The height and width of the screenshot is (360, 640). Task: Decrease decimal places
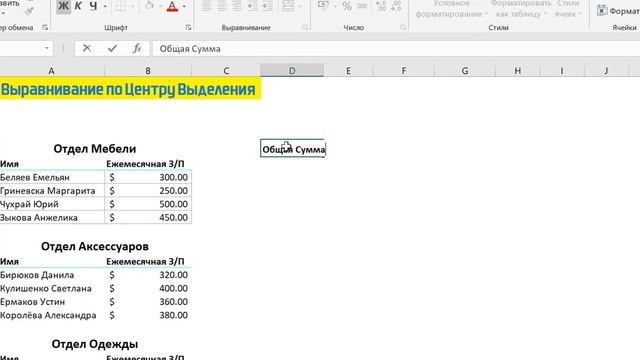pyautogui.click(x=396, y=6)
